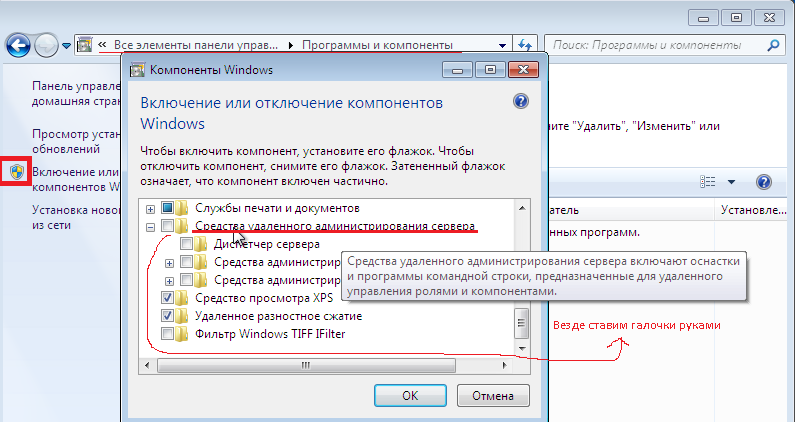Minimize the Компоненты Windows dialog
The width and height of the screenshot is (795, 422).
click(x=457, y=70)
